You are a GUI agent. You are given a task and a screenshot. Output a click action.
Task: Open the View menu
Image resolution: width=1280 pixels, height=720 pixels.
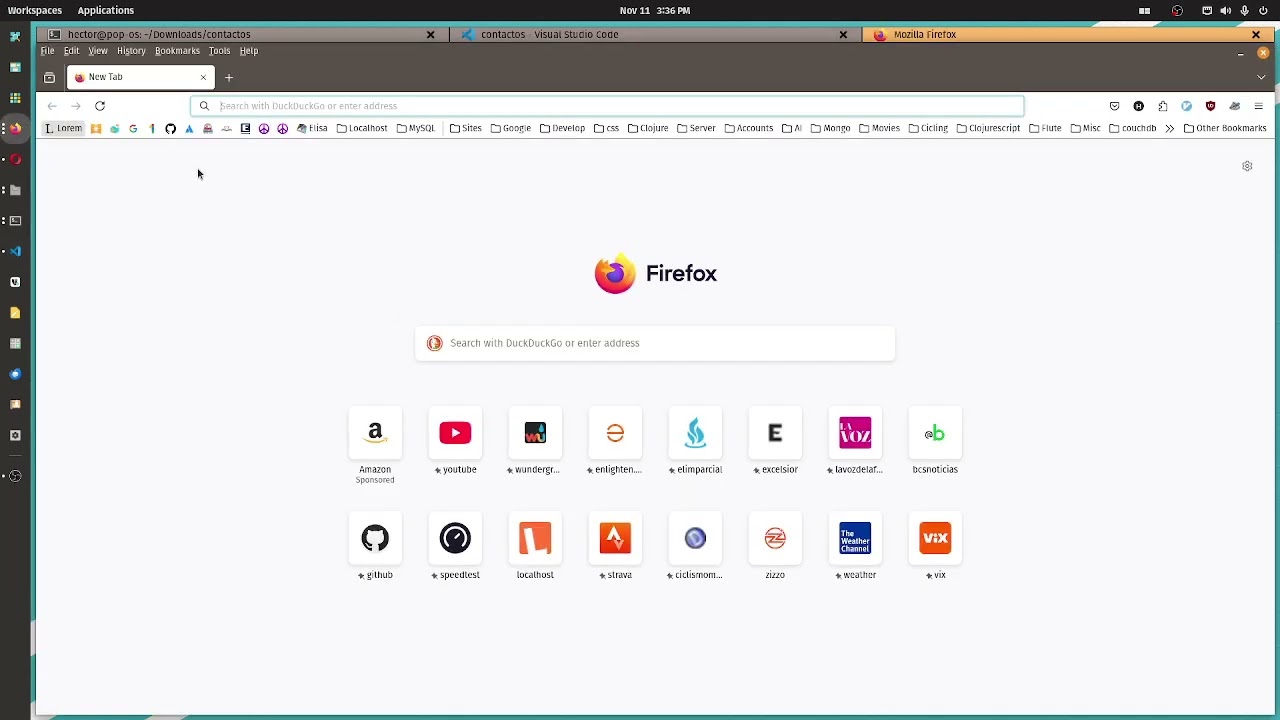98,51
